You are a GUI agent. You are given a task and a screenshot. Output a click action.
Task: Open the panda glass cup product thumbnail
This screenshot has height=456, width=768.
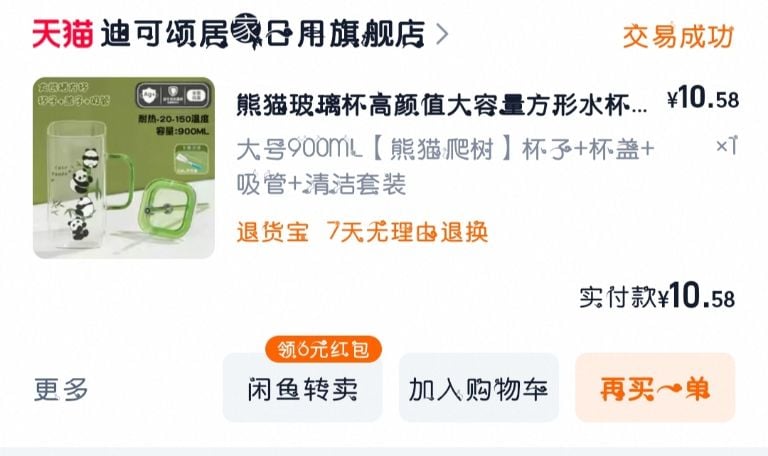[123, 168]
